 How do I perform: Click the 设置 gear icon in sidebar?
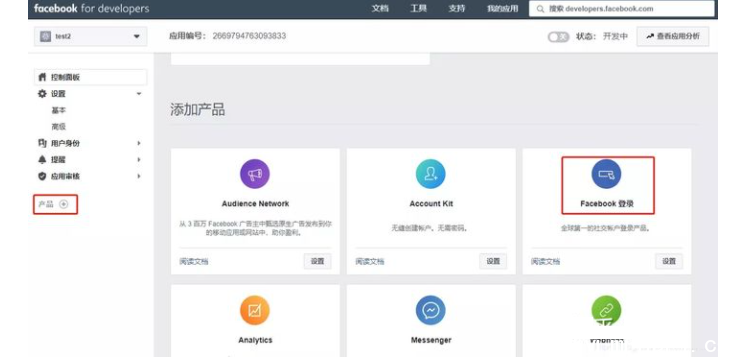42,94
